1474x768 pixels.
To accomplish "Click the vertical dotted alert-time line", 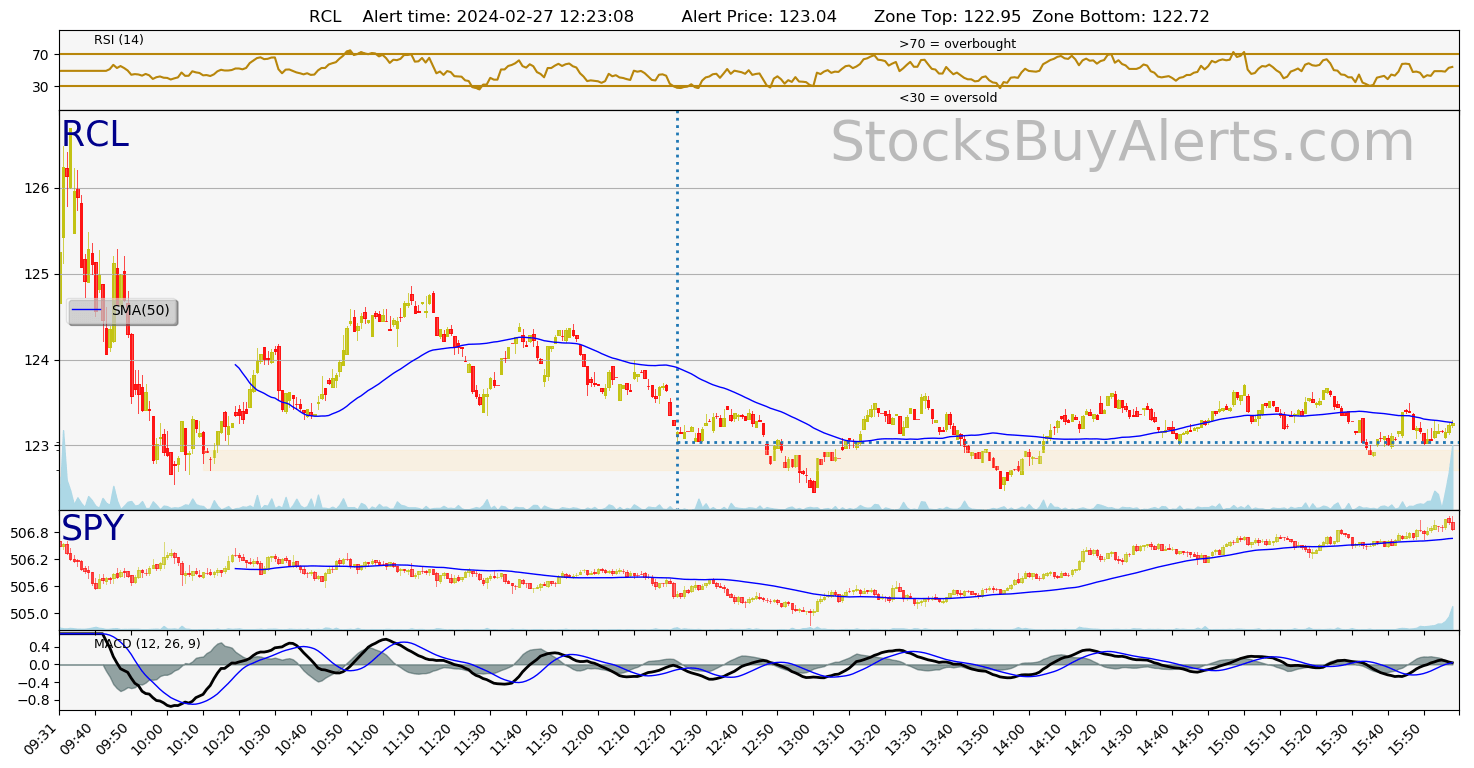I will [677, 310].
